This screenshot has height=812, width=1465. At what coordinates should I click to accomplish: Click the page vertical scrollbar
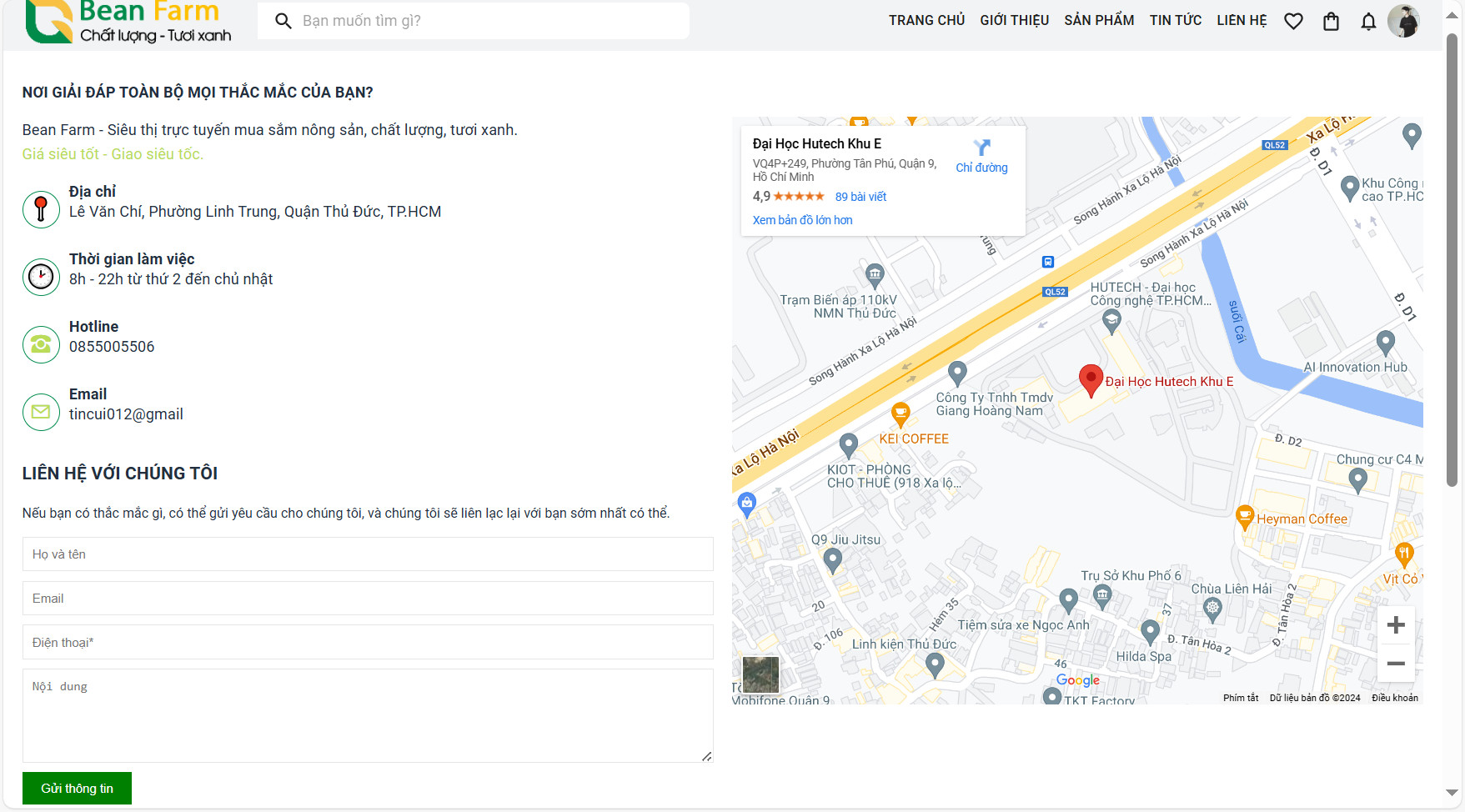pyautogui.click(x=1452, y=260)
